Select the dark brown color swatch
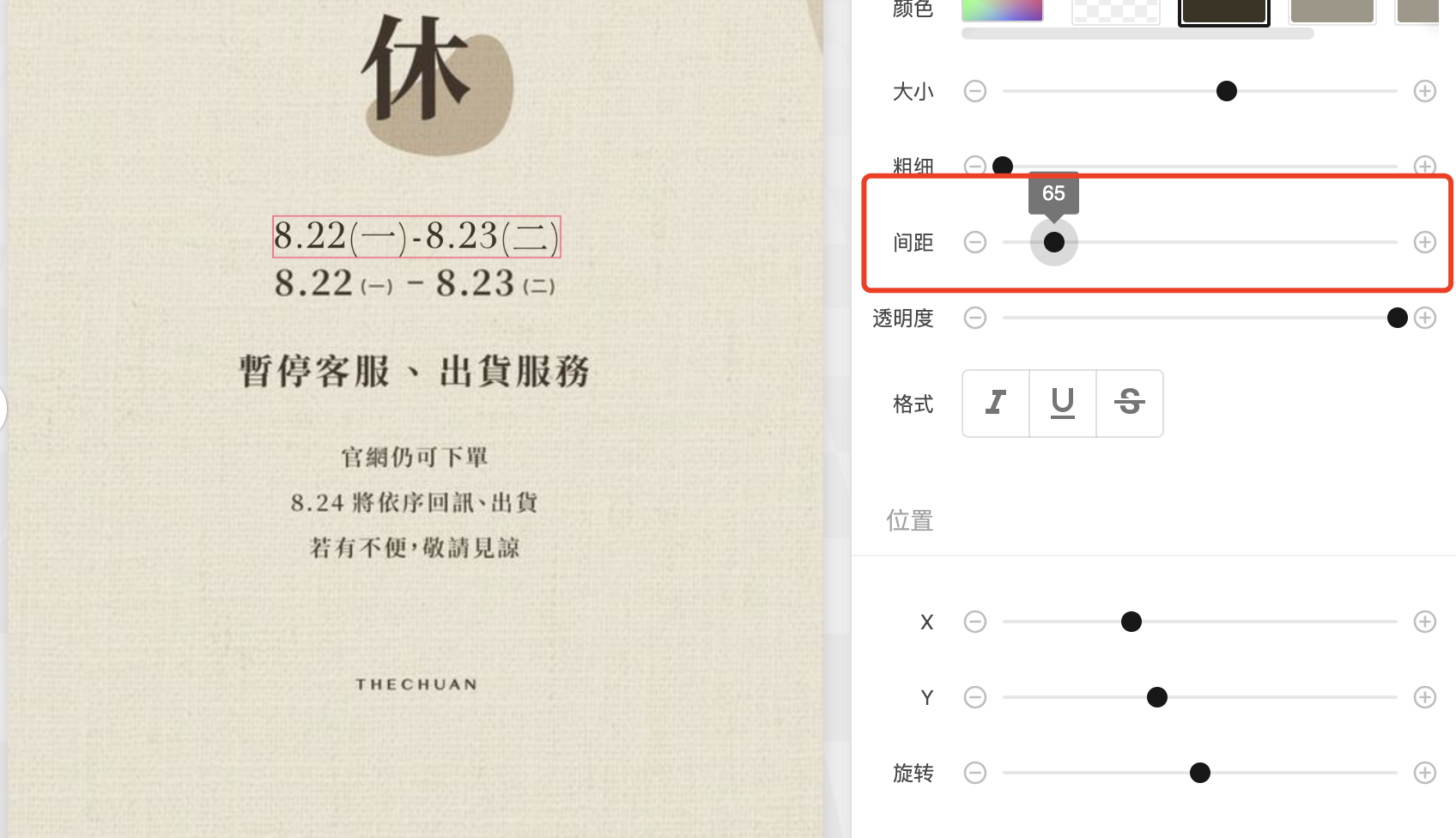 click(1224, 10)
